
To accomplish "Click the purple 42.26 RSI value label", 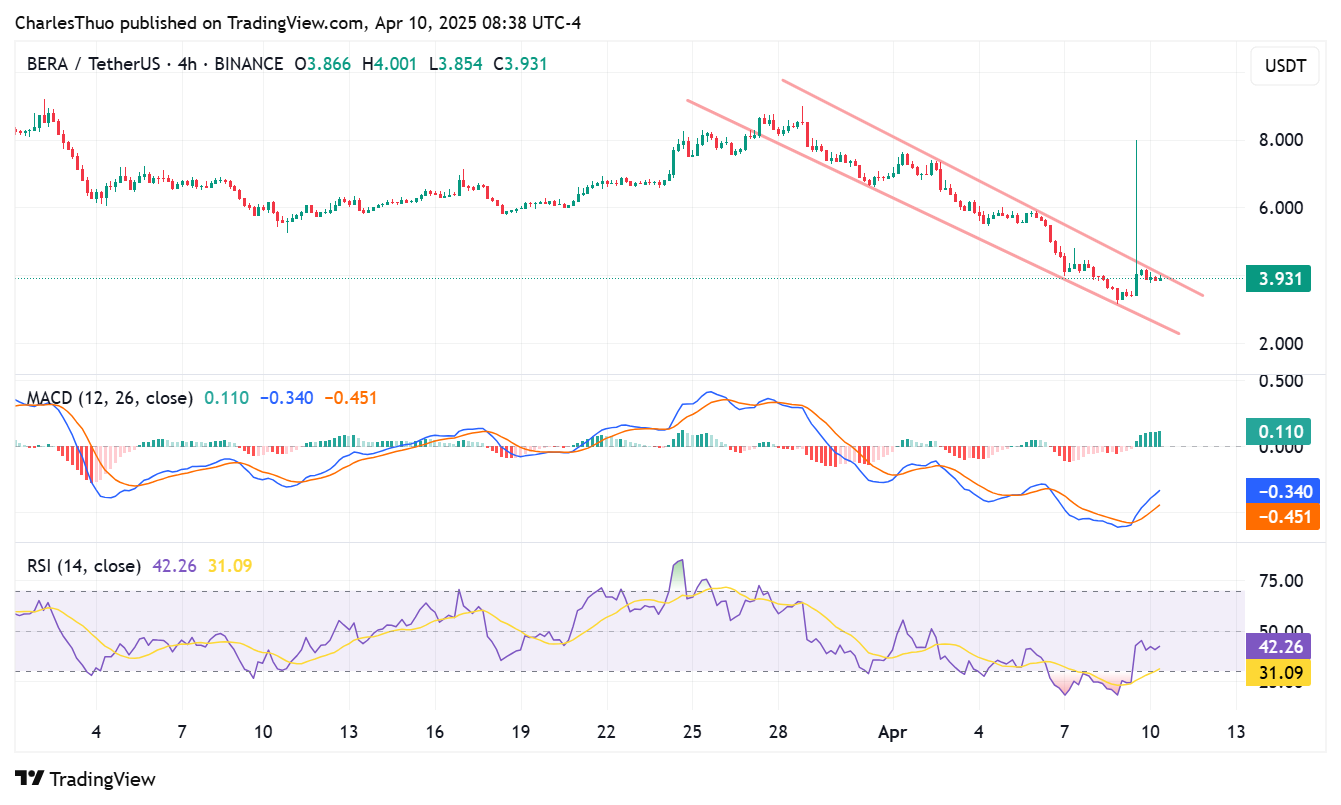I will [1278, 647].
